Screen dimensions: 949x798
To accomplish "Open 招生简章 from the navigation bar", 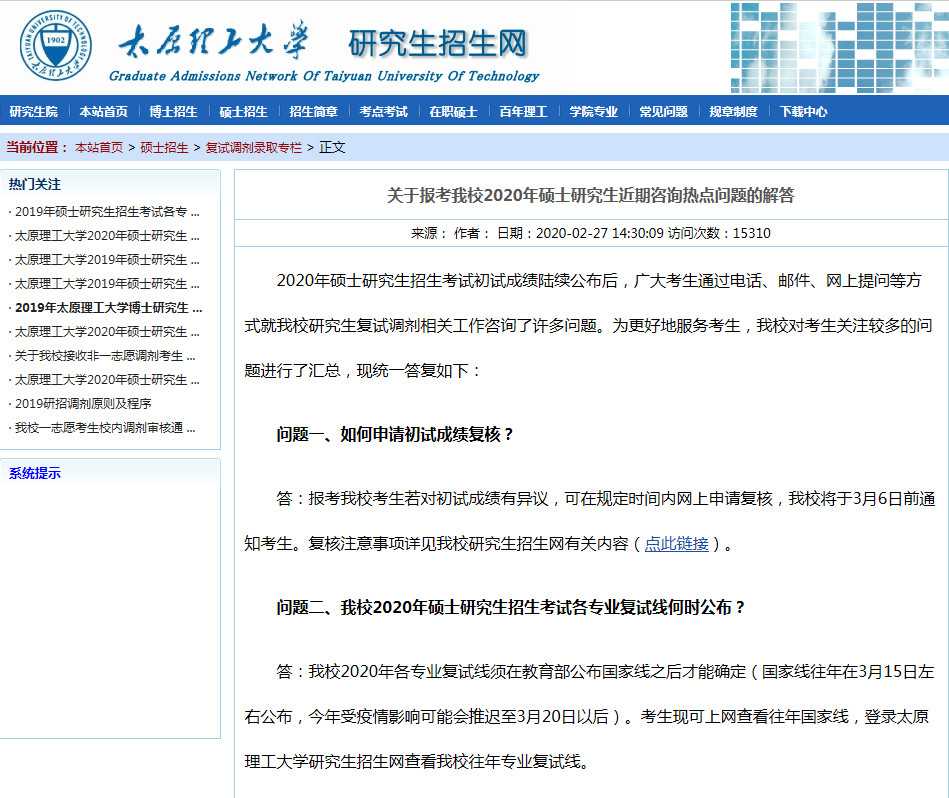I will click(313, 112).
